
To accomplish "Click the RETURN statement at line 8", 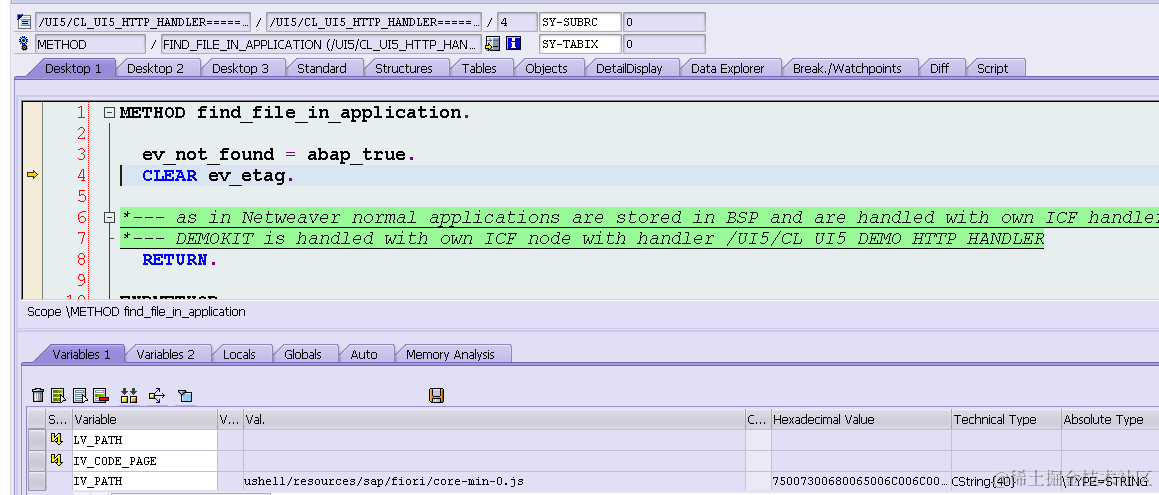I will point(180,259).
